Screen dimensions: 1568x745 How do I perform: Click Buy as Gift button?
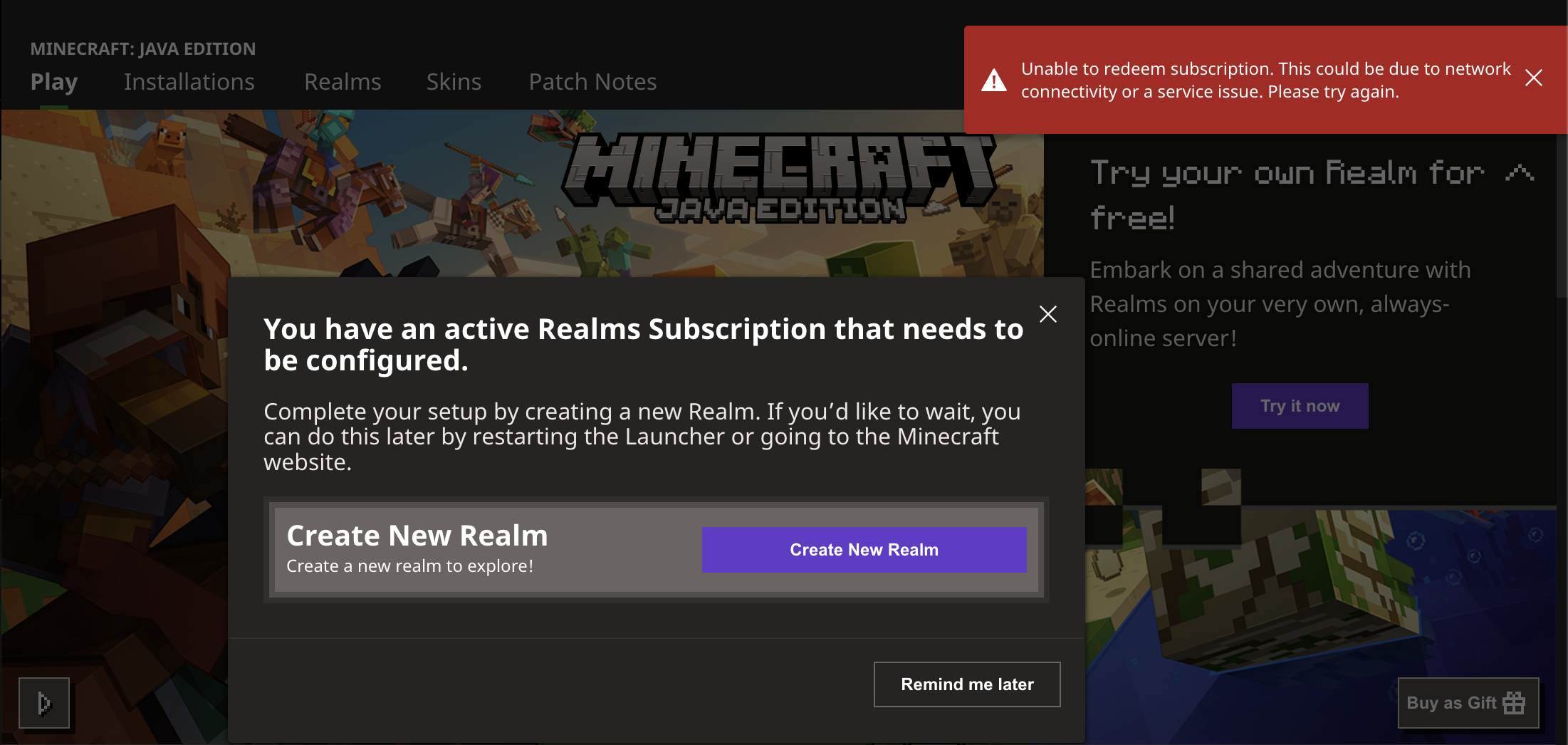(x=1468, y=703)
